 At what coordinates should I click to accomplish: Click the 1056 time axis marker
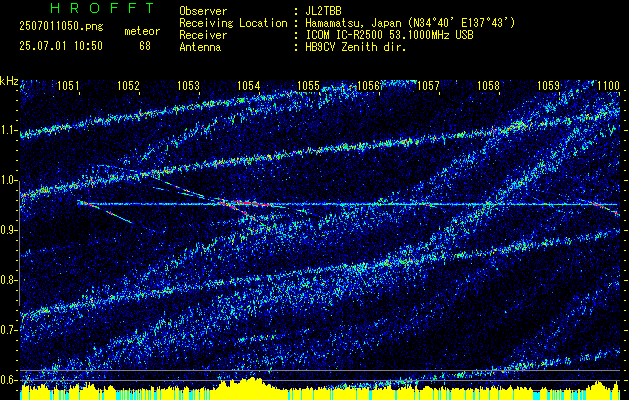click(x=368, y=85)
